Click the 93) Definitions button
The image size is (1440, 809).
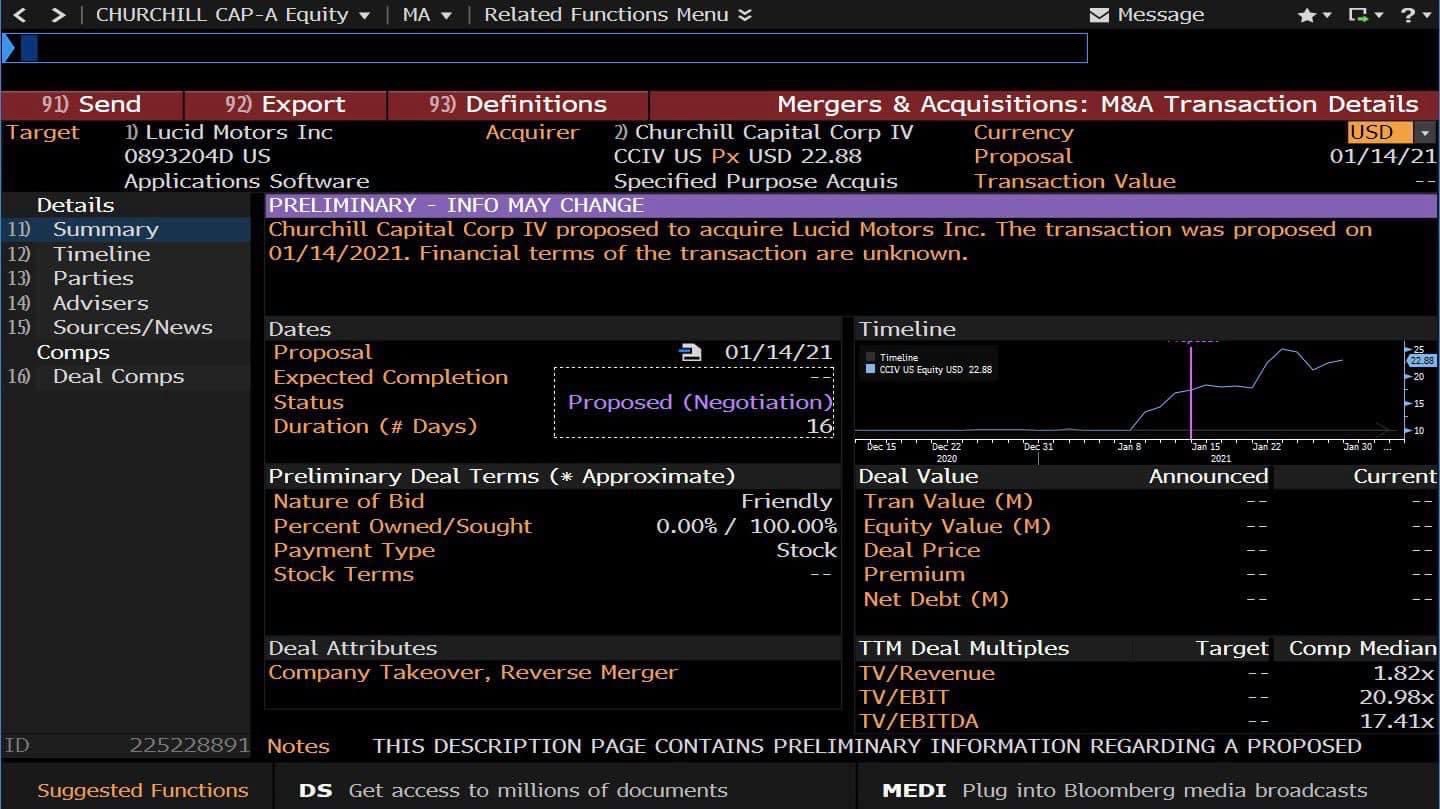tap(517, 104)
